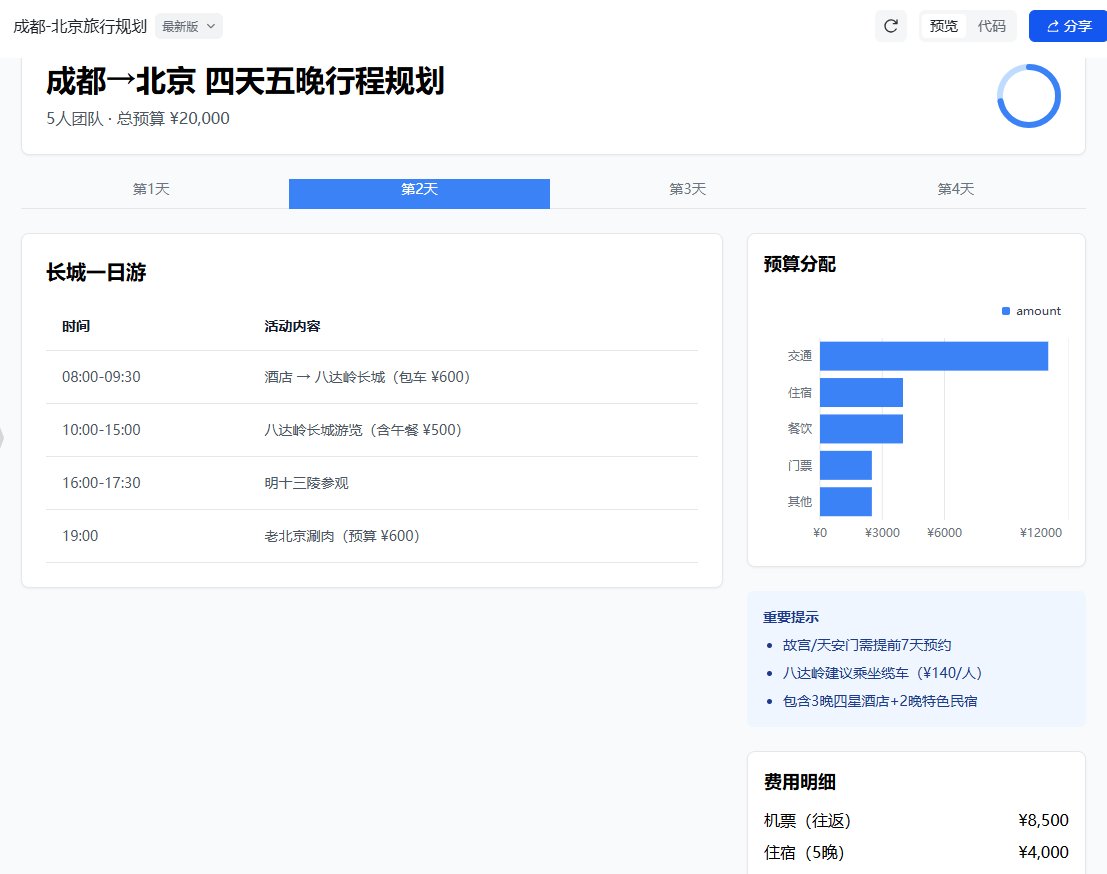Image resolution: width=1107 pixels, height=874 pixels.
Task: Click the 其他 bar in budget chart
Action: pyautogui.click(x=845, y=501)
